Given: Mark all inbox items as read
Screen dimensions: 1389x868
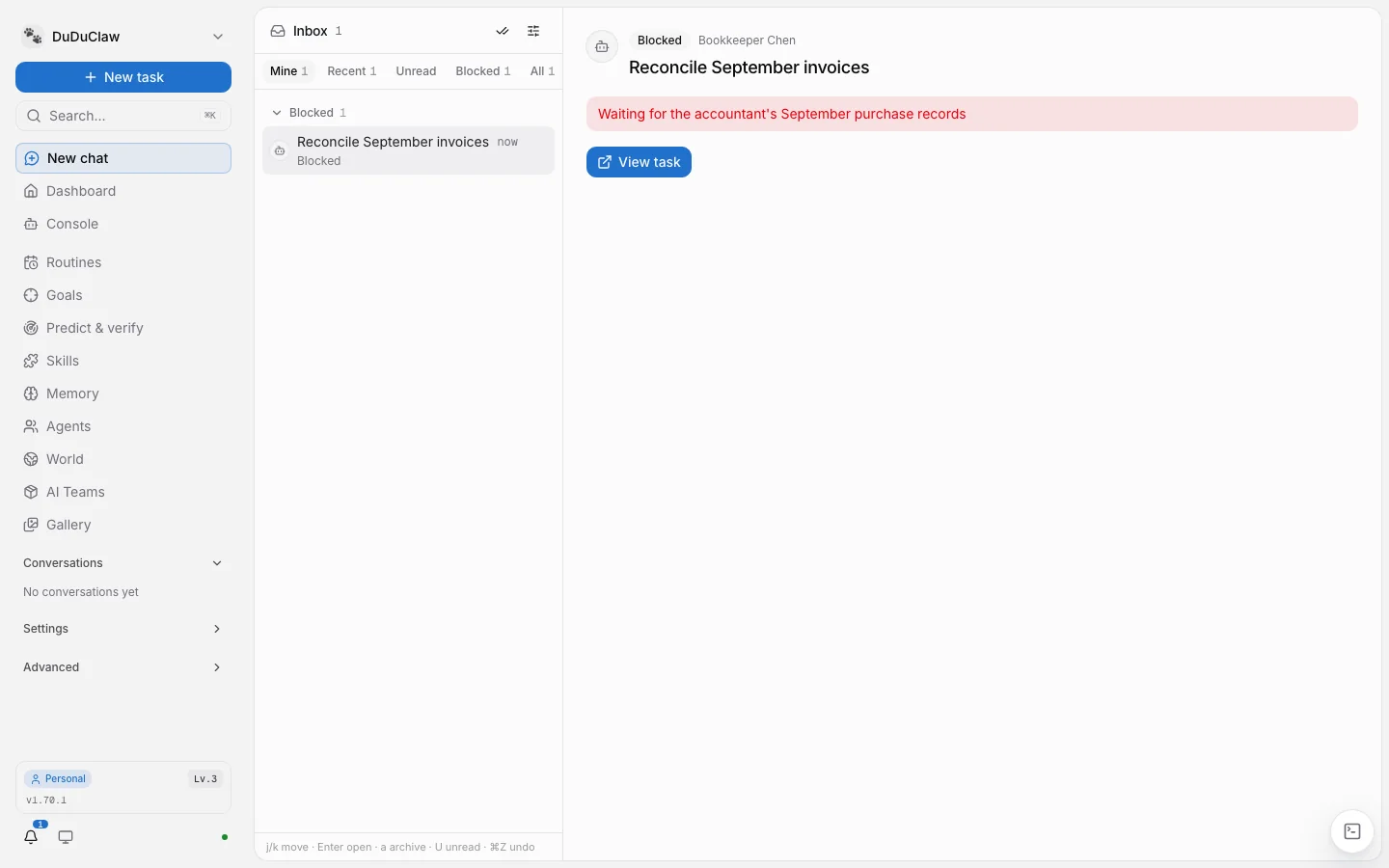Looking at the screenshot, I should click(503, 31).
